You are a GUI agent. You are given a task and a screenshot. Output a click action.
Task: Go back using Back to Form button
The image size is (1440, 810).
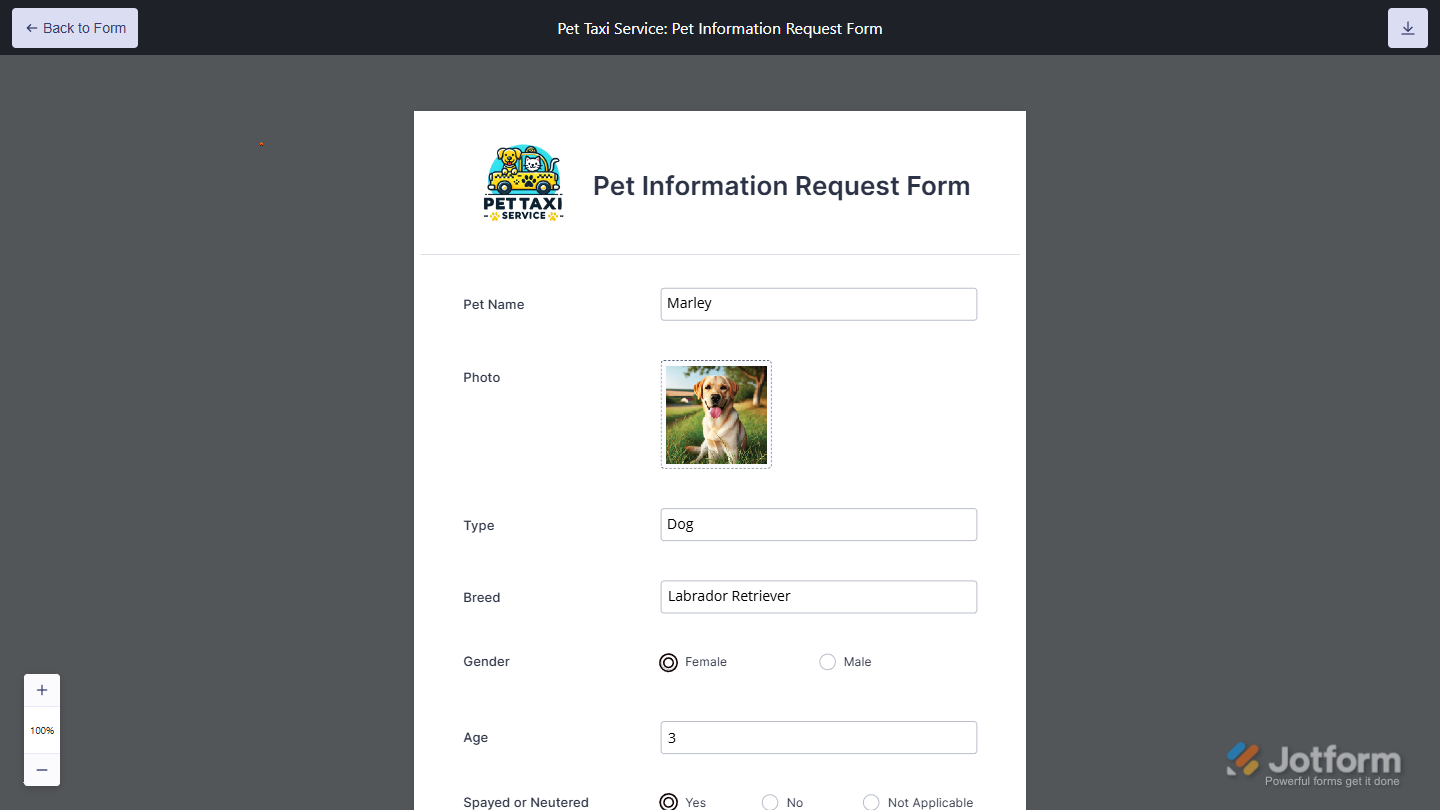[75, 28]
